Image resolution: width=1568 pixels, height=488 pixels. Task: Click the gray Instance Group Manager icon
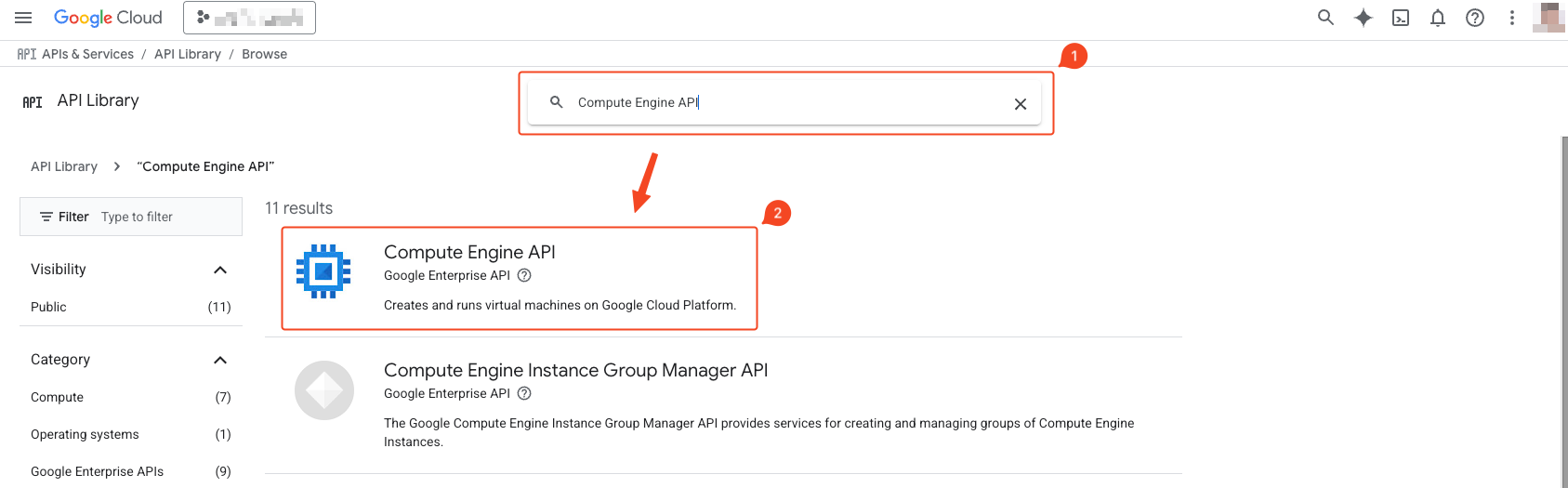coord(324,390)
